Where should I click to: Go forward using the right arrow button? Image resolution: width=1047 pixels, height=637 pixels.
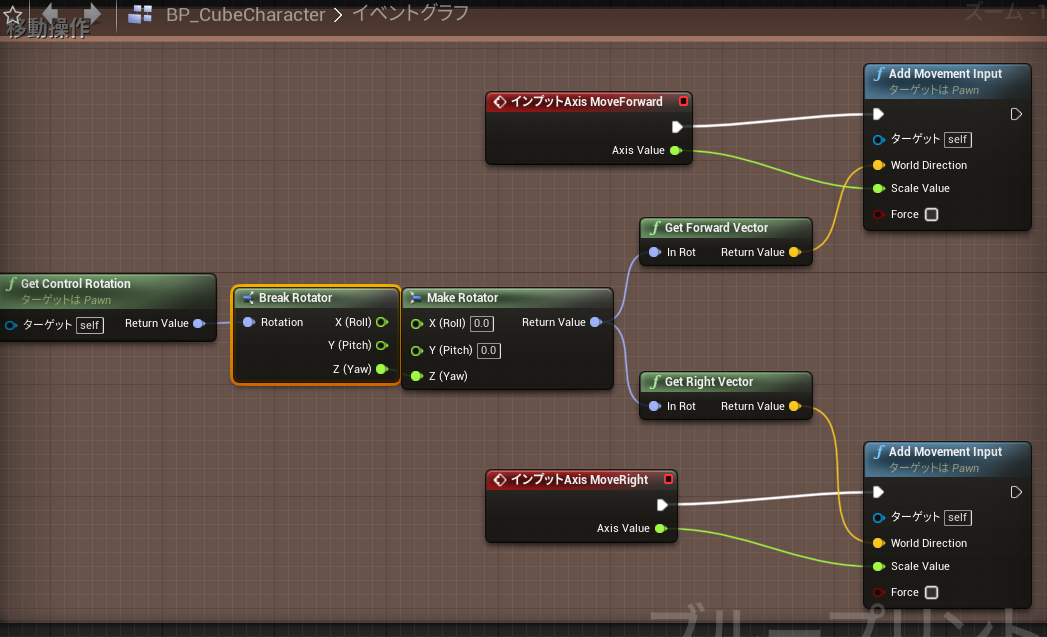coord(91,13)
